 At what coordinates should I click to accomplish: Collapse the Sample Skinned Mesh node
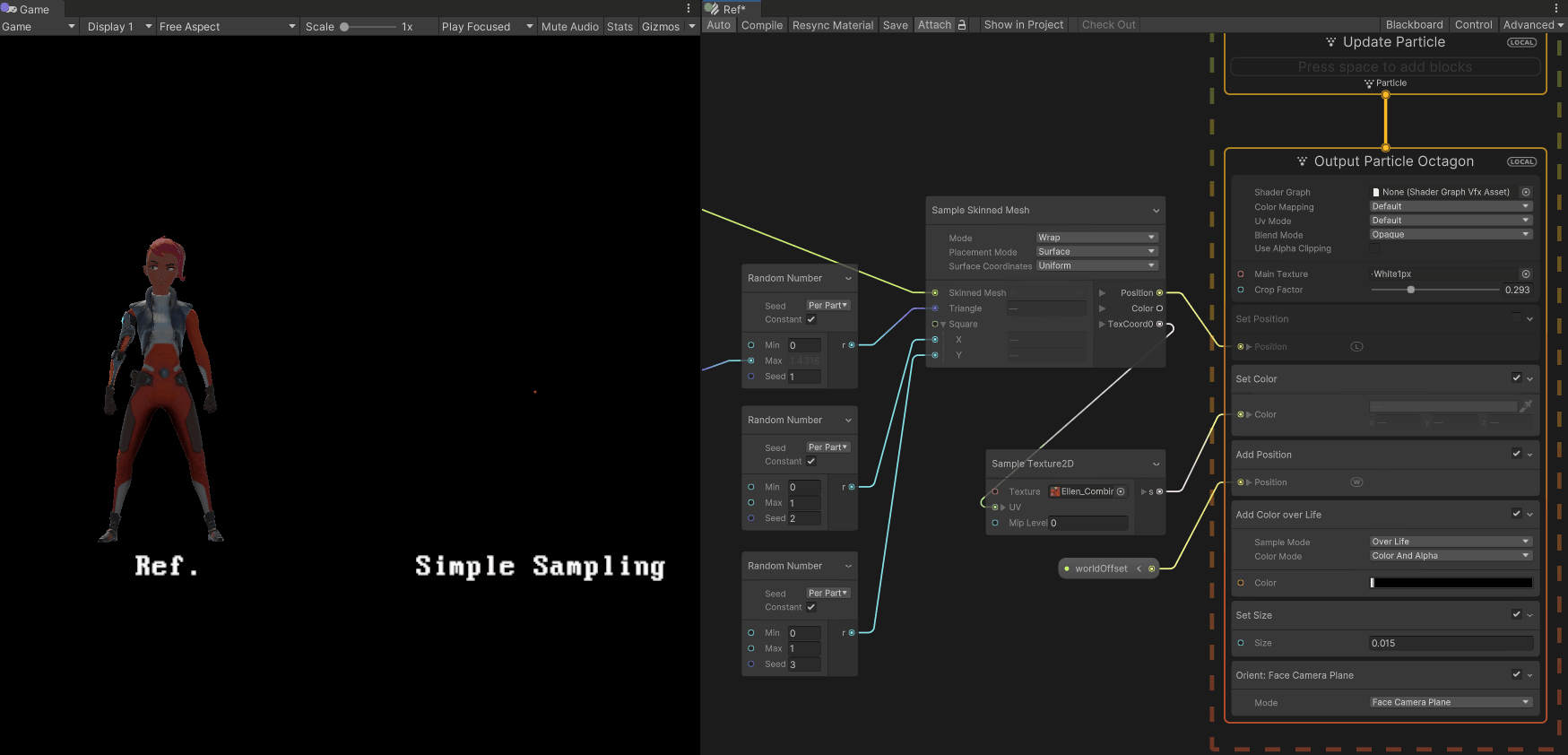[x=1156, y=211]
